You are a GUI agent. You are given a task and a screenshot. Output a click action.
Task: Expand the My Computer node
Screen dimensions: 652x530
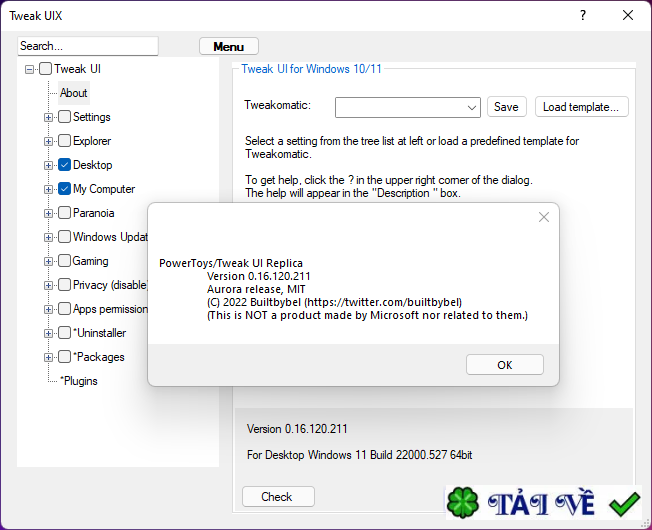click(48, 190)
